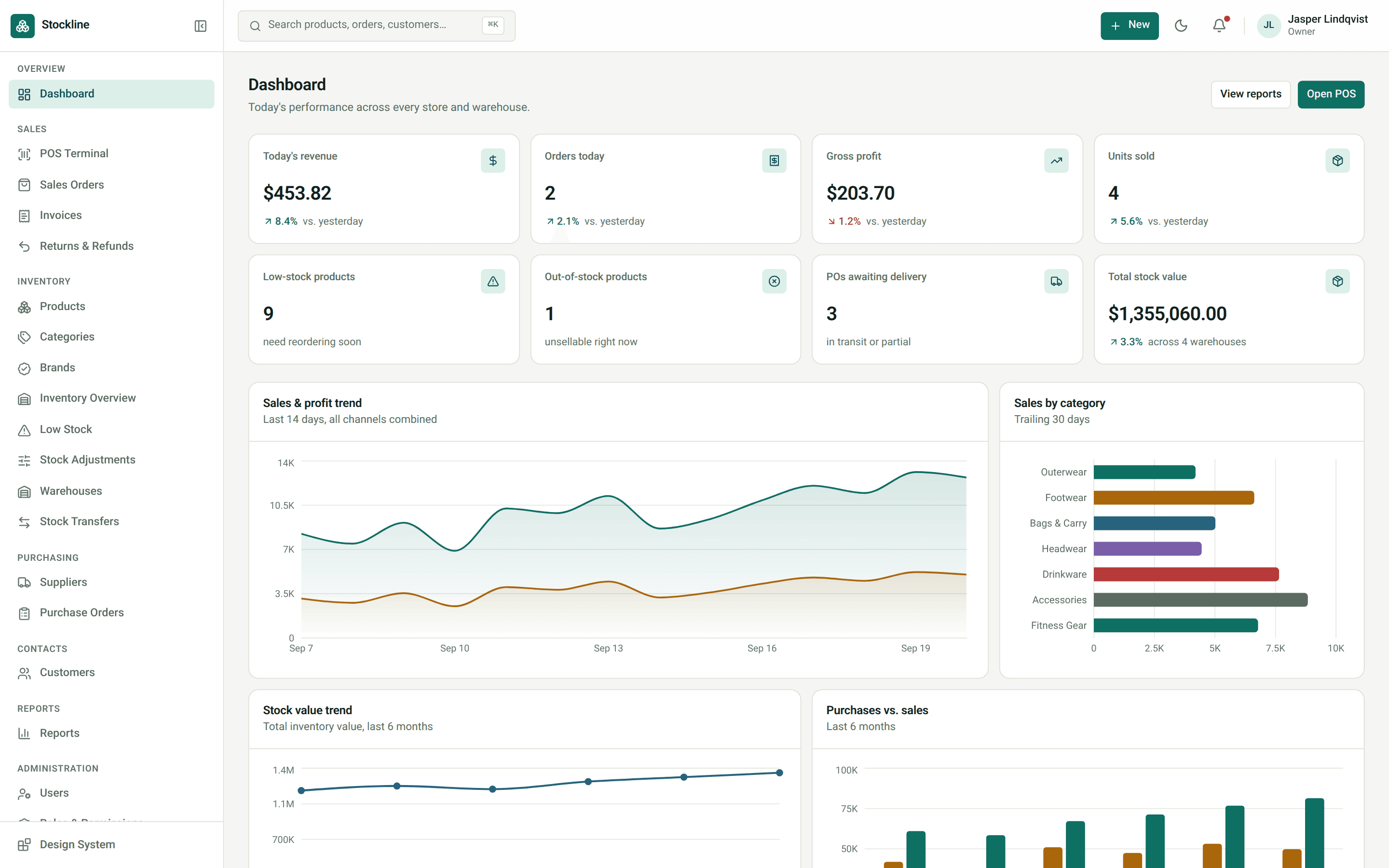
Task: Click the Today's revenue value $453.82
Action: pyautogui.click(x=297, y=193)
